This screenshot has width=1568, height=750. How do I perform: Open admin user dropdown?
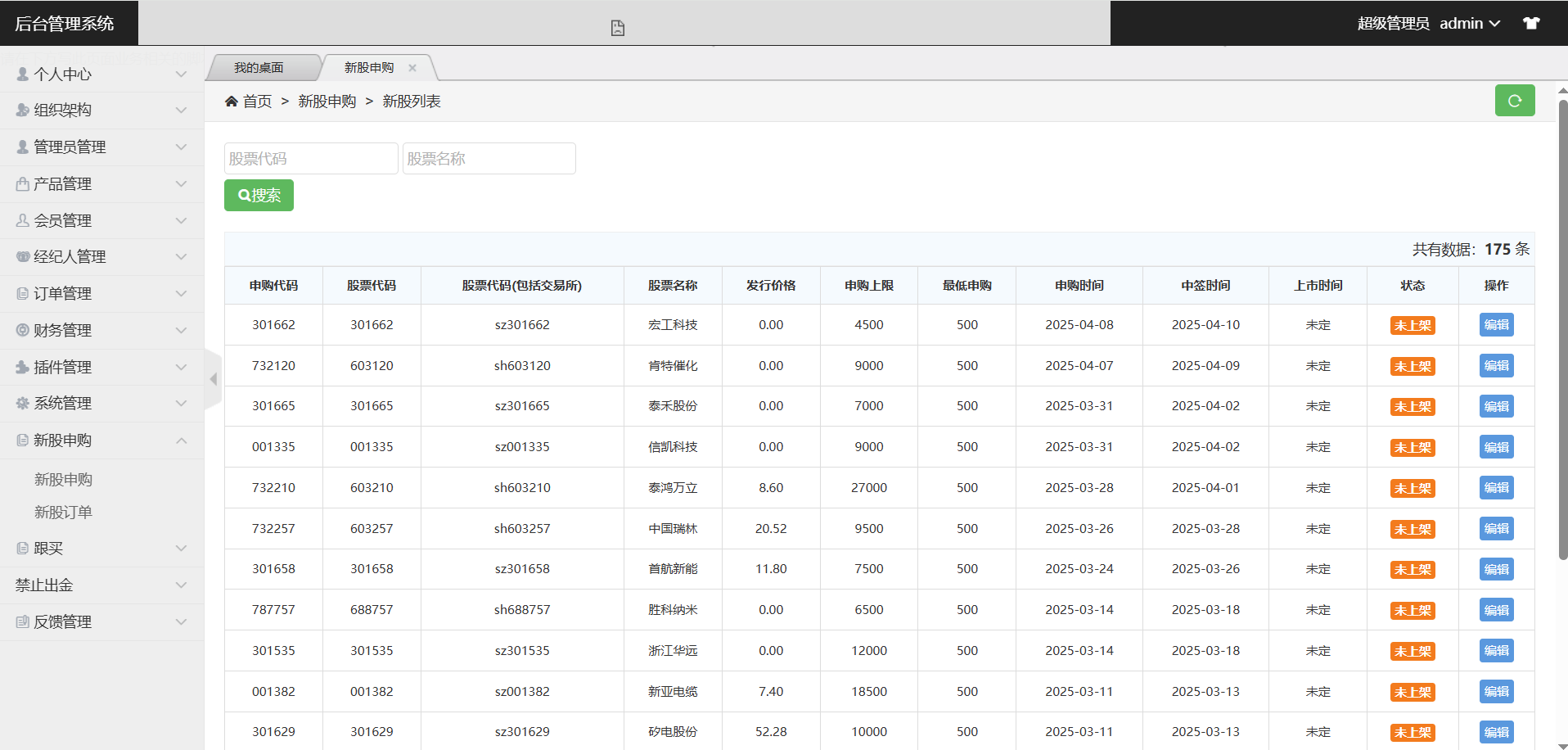click(x=1470, y=23)
